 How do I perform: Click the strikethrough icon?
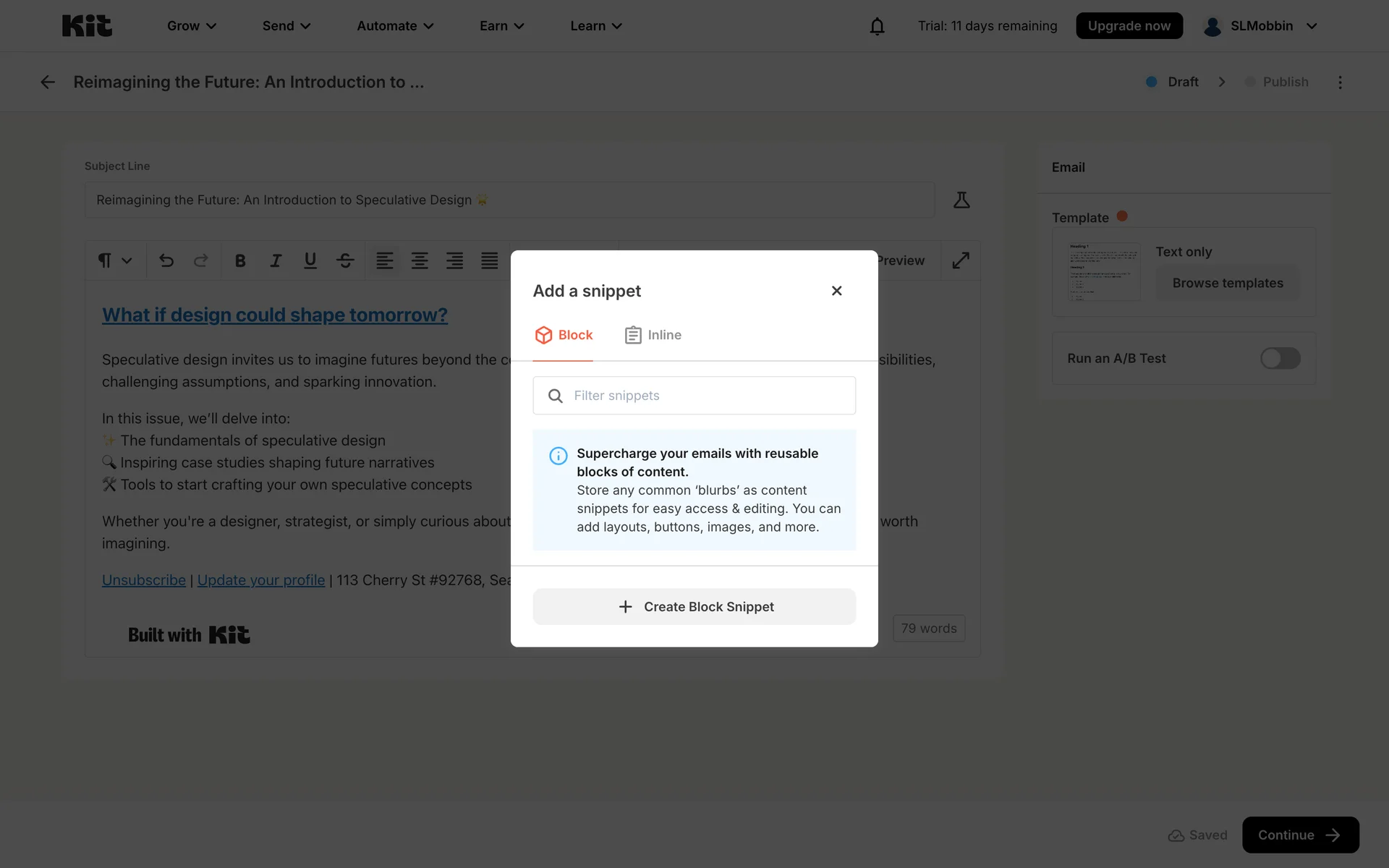pos(345,260)
